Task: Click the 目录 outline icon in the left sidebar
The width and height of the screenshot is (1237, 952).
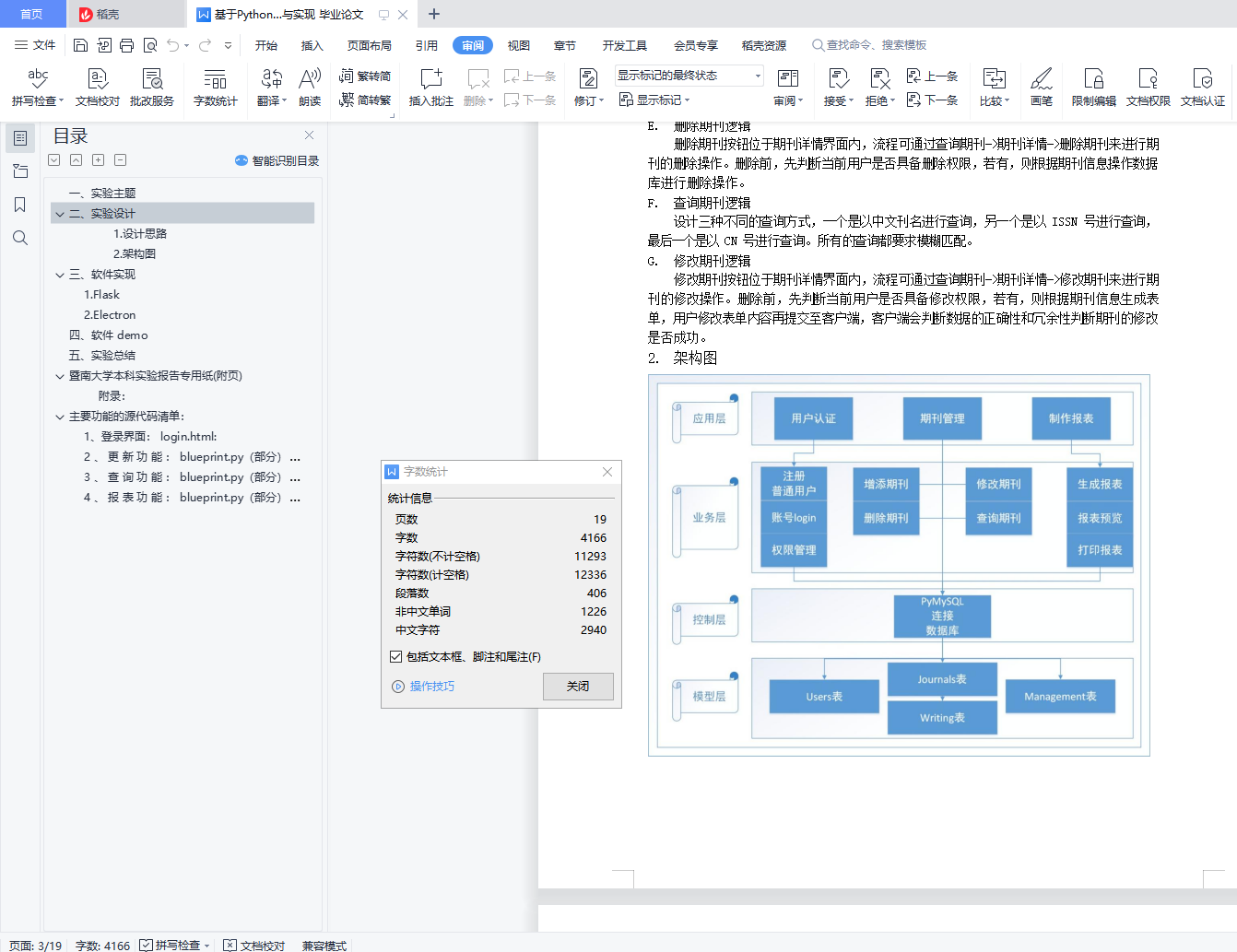Action: click(x=20, y=138)
